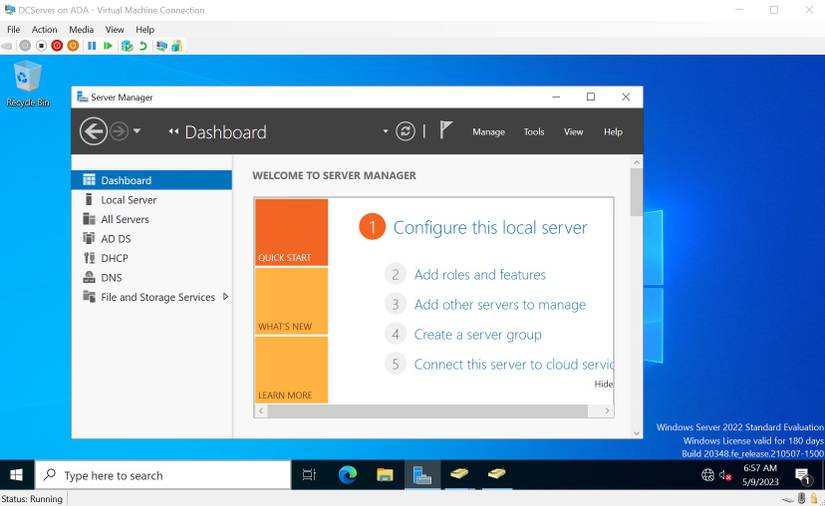Open Server Manager's Help menu

click(x=613, y=131)
